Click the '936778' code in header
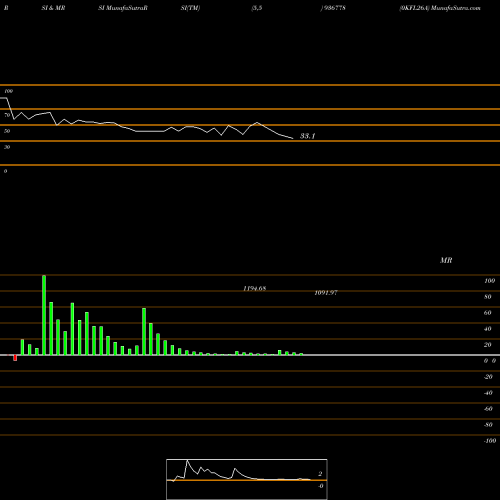Screen dimensions: 500x500 pyautogui.click(x=335, y=8)
